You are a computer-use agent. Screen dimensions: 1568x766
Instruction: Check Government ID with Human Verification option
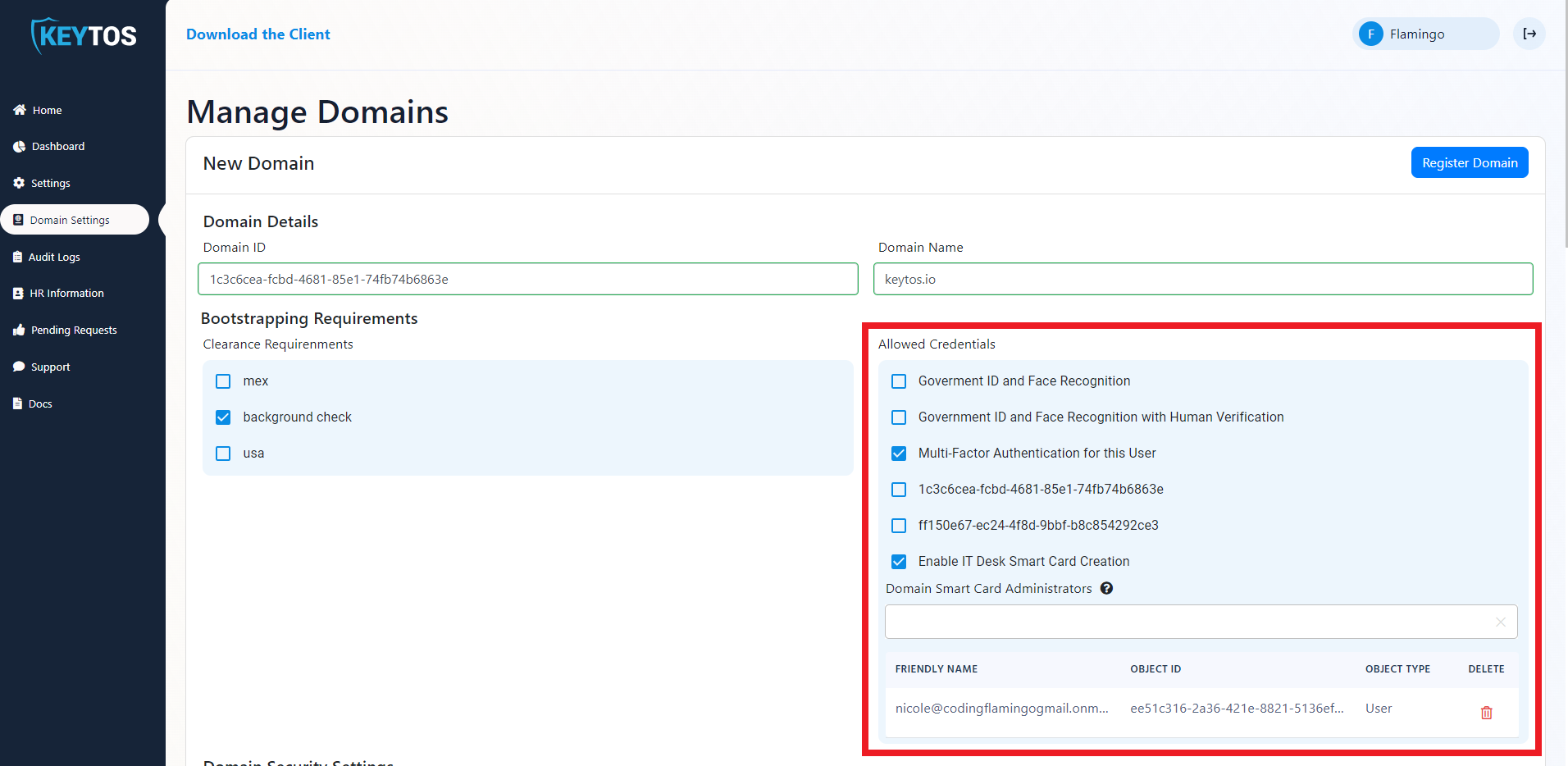[x=899, y=417]
